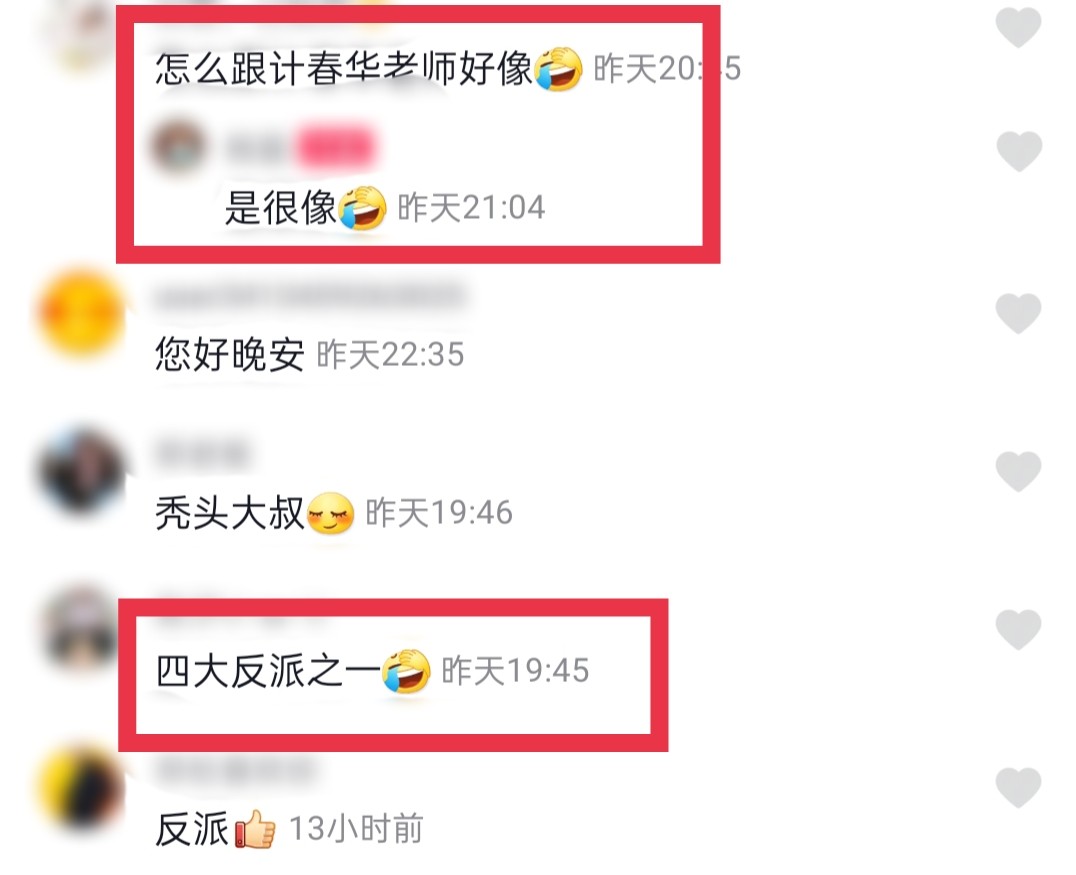Tap the blurred username above 您好晚安
This screenshot has width=1076, height=875.
click(310, 296)
